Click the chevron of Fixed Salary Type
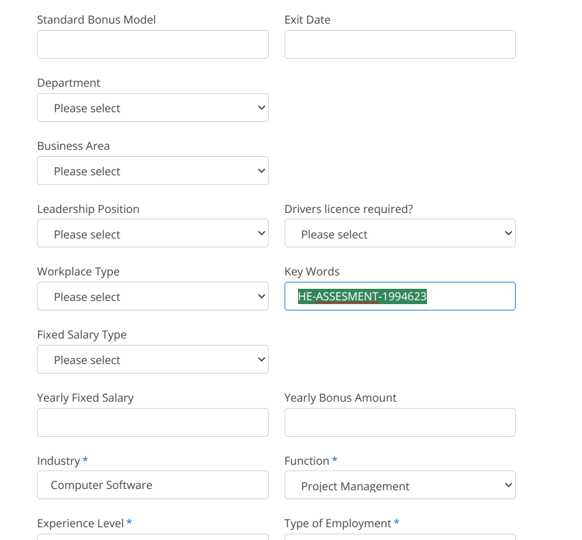 click(261, 360)
